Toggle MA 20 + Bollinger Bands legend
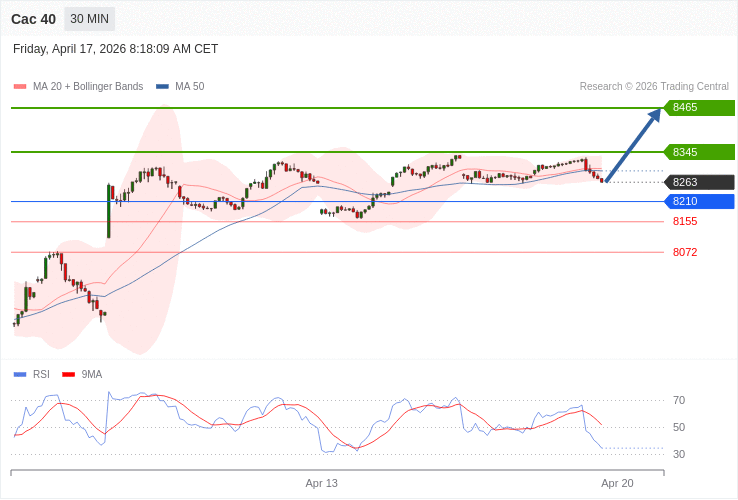Screen dimensions: 738x500 click(88, 87)
